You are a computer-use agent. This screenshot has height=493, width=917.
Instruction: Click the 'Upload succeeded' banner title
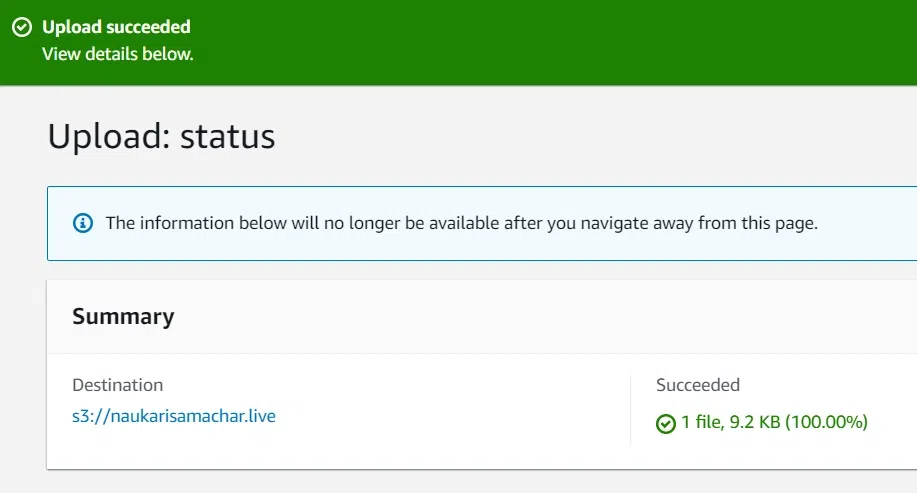coord(116,27)
